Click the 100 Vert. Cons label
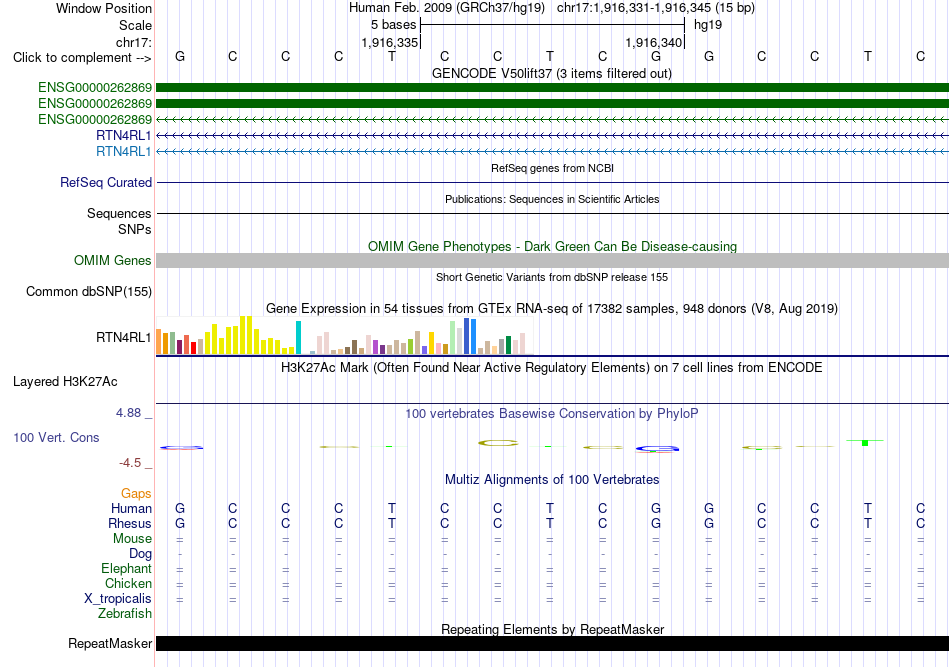Screen dimensions: 950x667 [56, 437]
